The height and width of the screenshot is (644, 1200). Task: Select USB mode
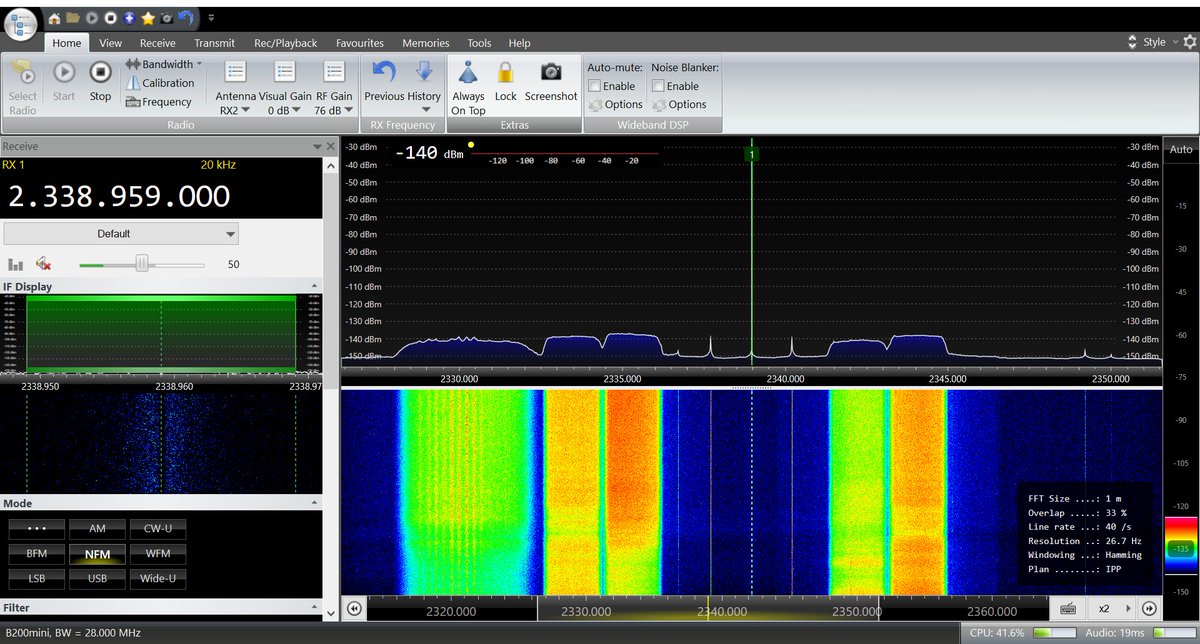[97, 578]
